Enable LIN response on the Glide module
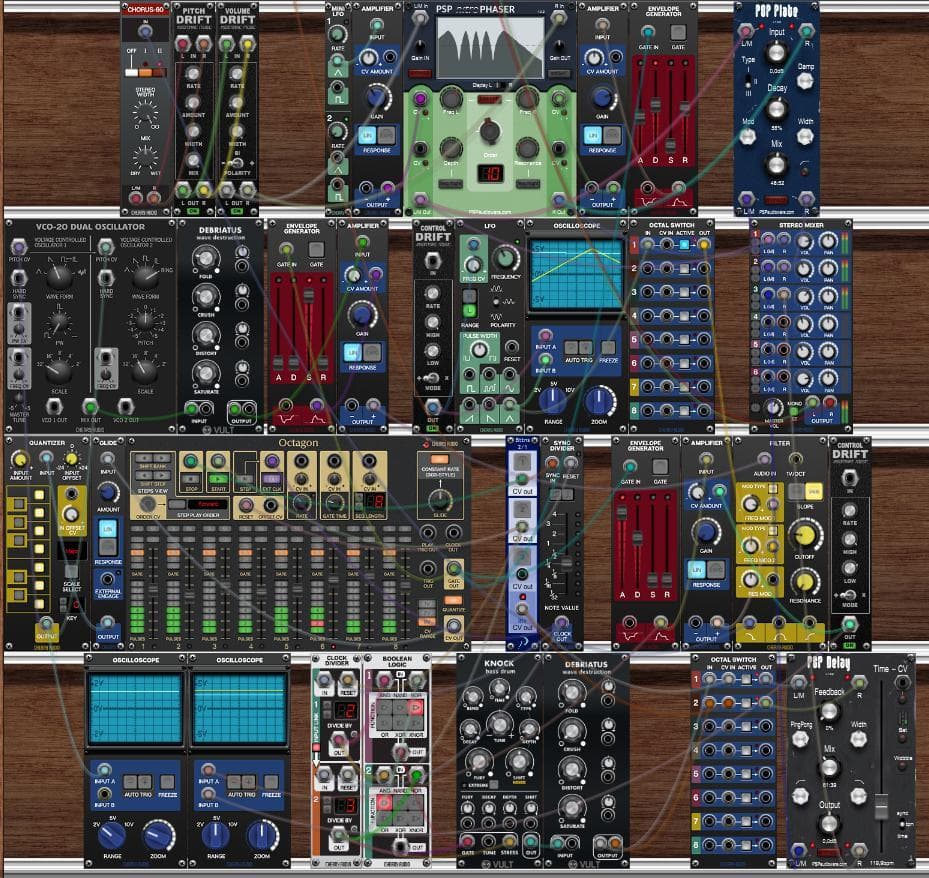Viewport: 929px width, 878px height. [107, 528]
